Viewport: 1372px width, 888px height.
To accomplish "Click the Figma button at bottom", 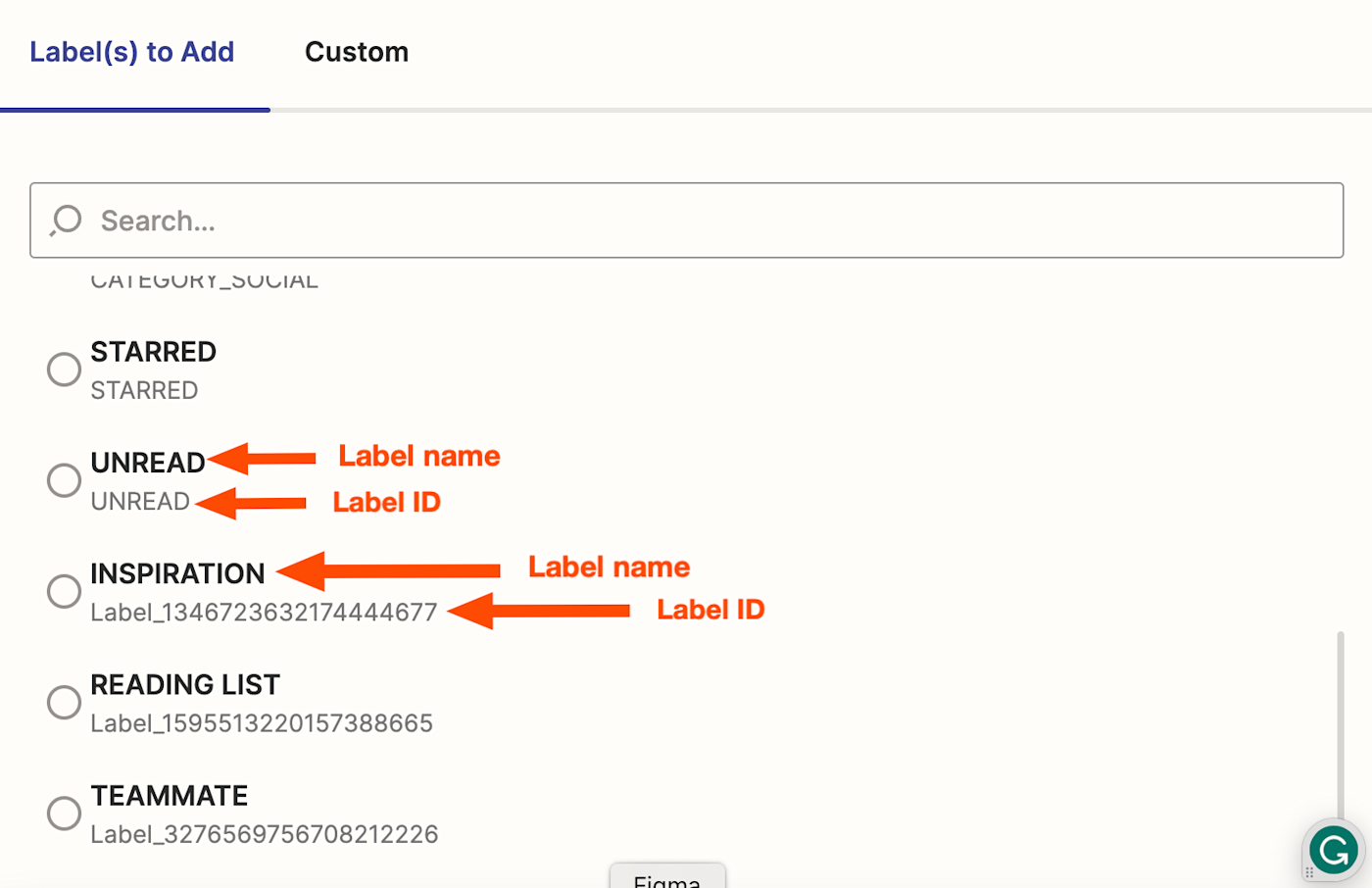I will [666, 878].
